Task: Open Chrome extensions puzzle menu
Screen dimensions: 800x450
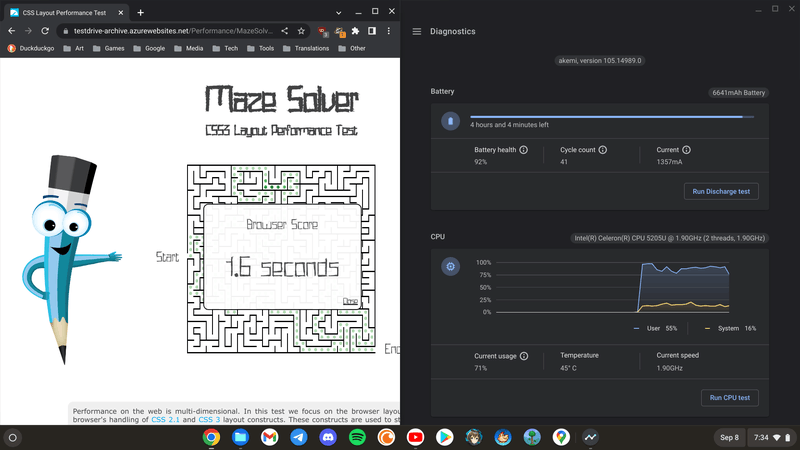Action: (x=356, y=31)
